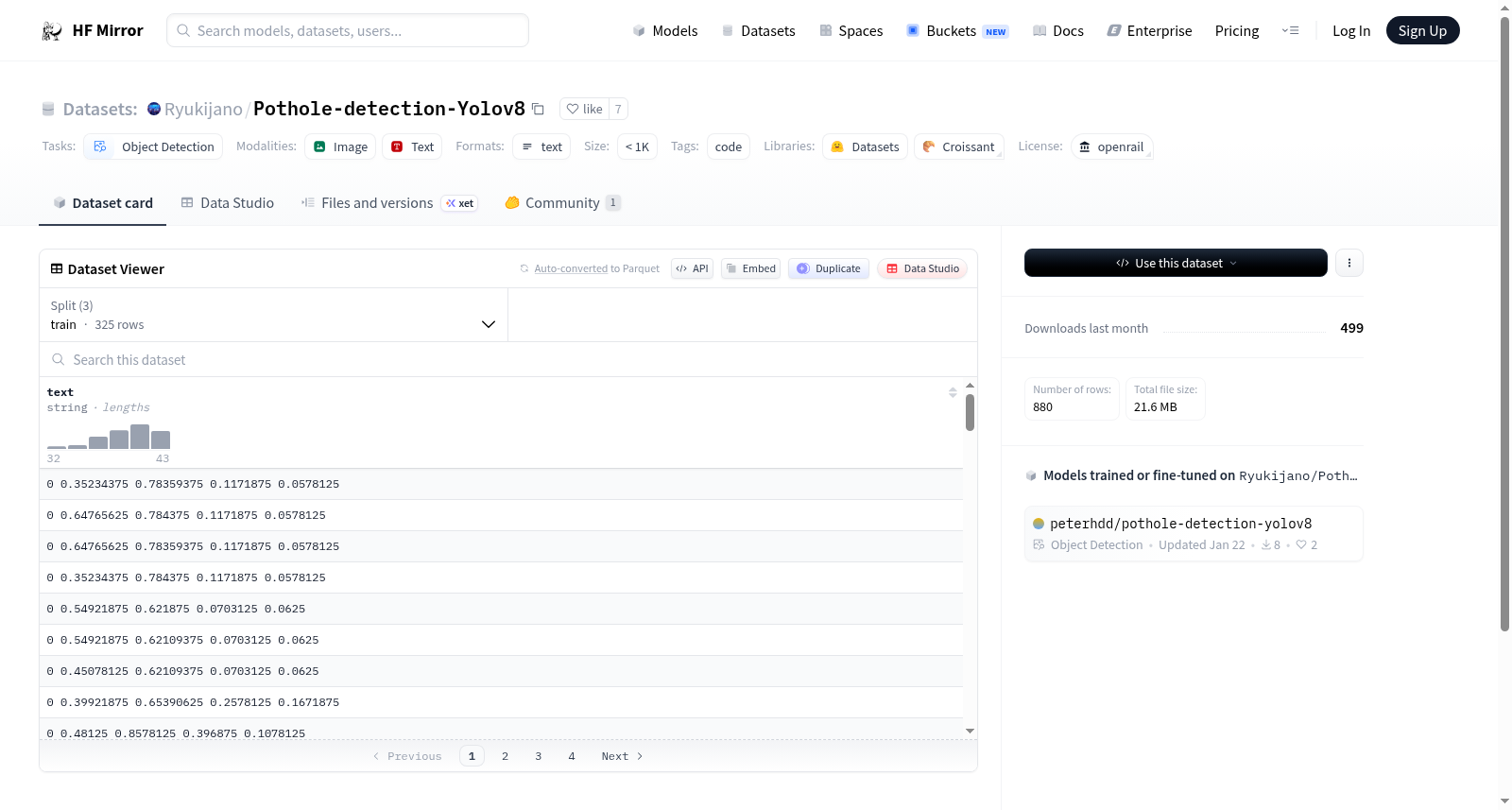This screenshot has width=1512, height=810.
Task: Sort the text column with sort arrows
Action: (x=953, y=392)
